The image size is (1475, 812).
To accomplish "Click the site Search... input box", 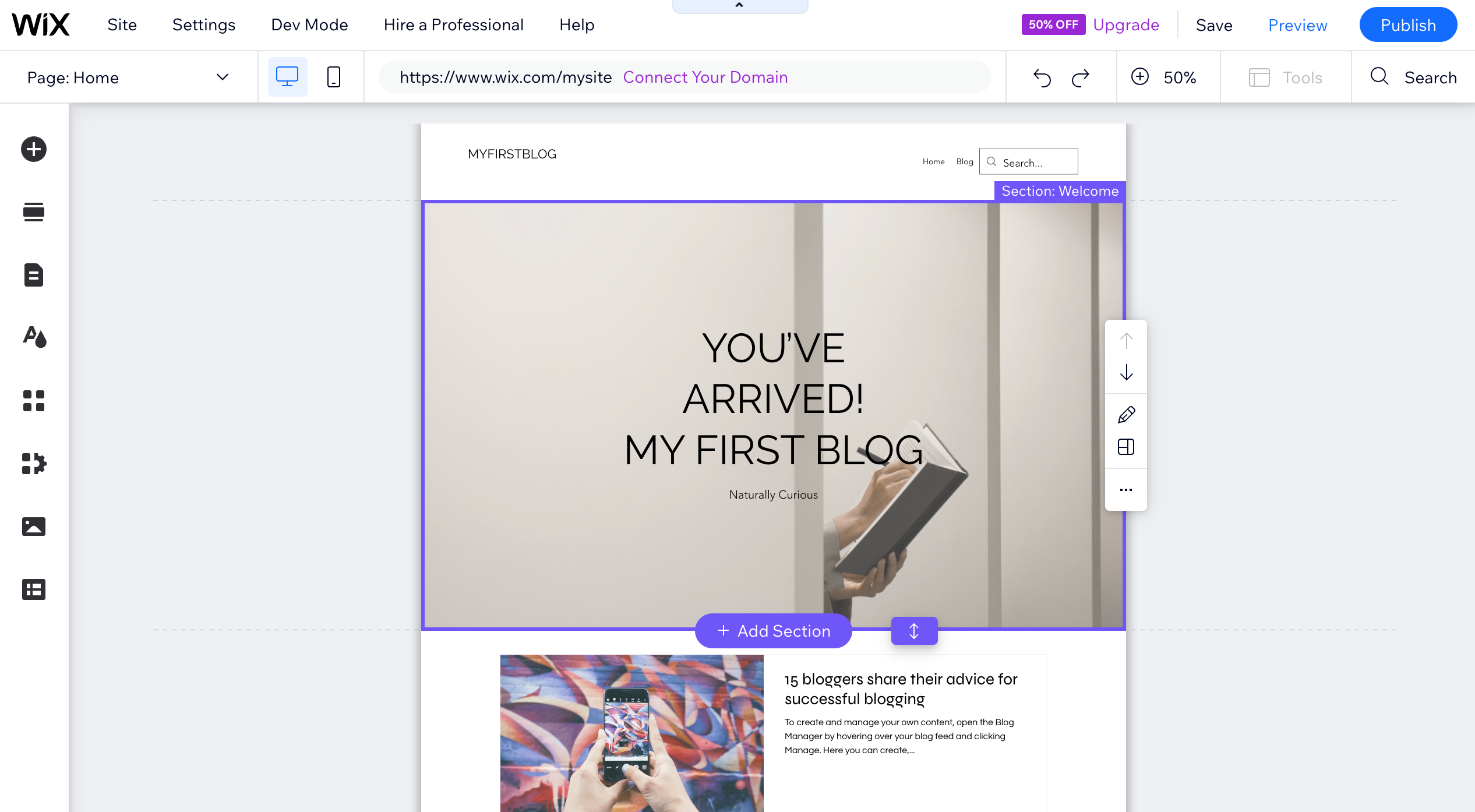I will click(x=1029, y=162).
